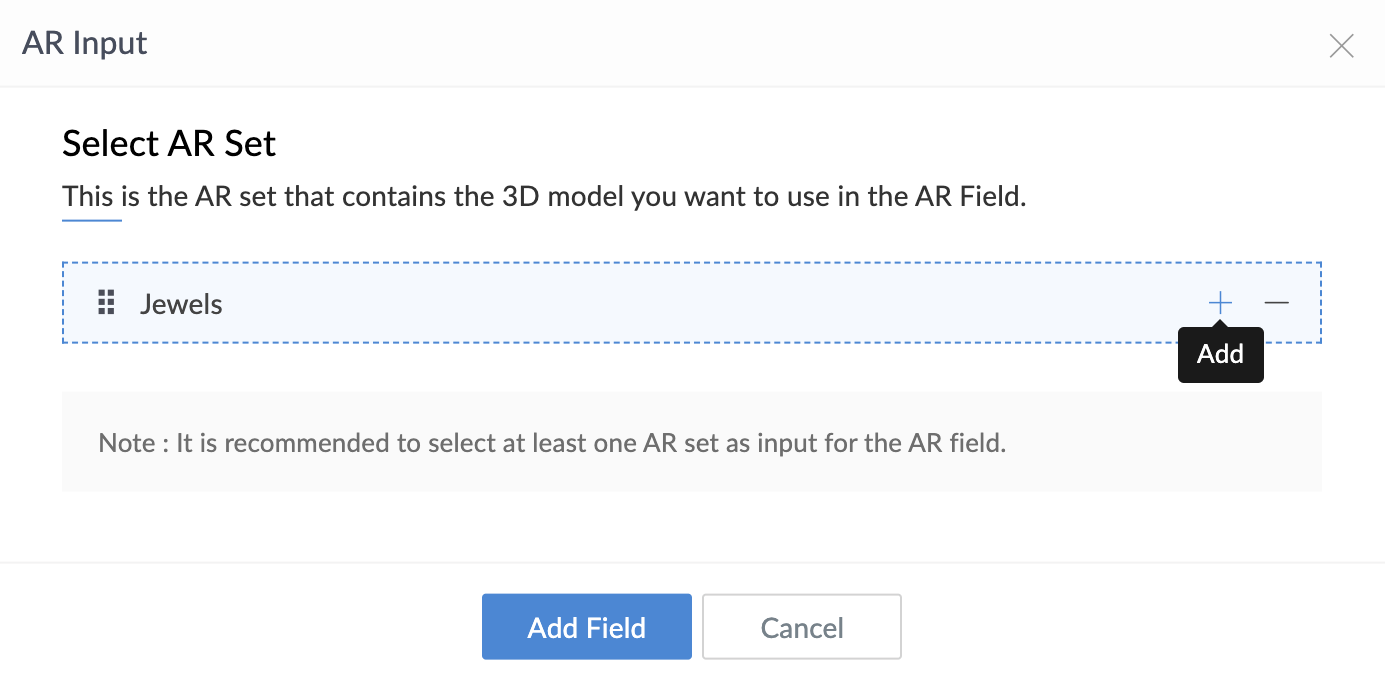This screenshot has width=1385, height=683.
Task: Click the recommendation note text
Action: [552, 442]
